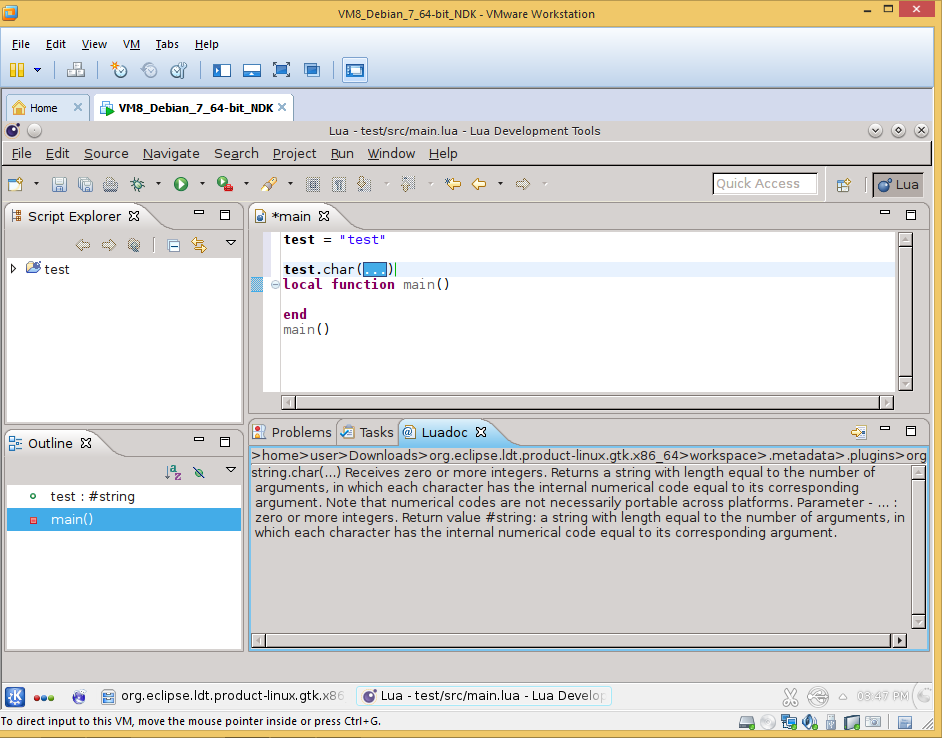Viewport: 942px width, 738px height.
Task: Click the VMware revert snapshot icon
Action: (x=148, y=70)
